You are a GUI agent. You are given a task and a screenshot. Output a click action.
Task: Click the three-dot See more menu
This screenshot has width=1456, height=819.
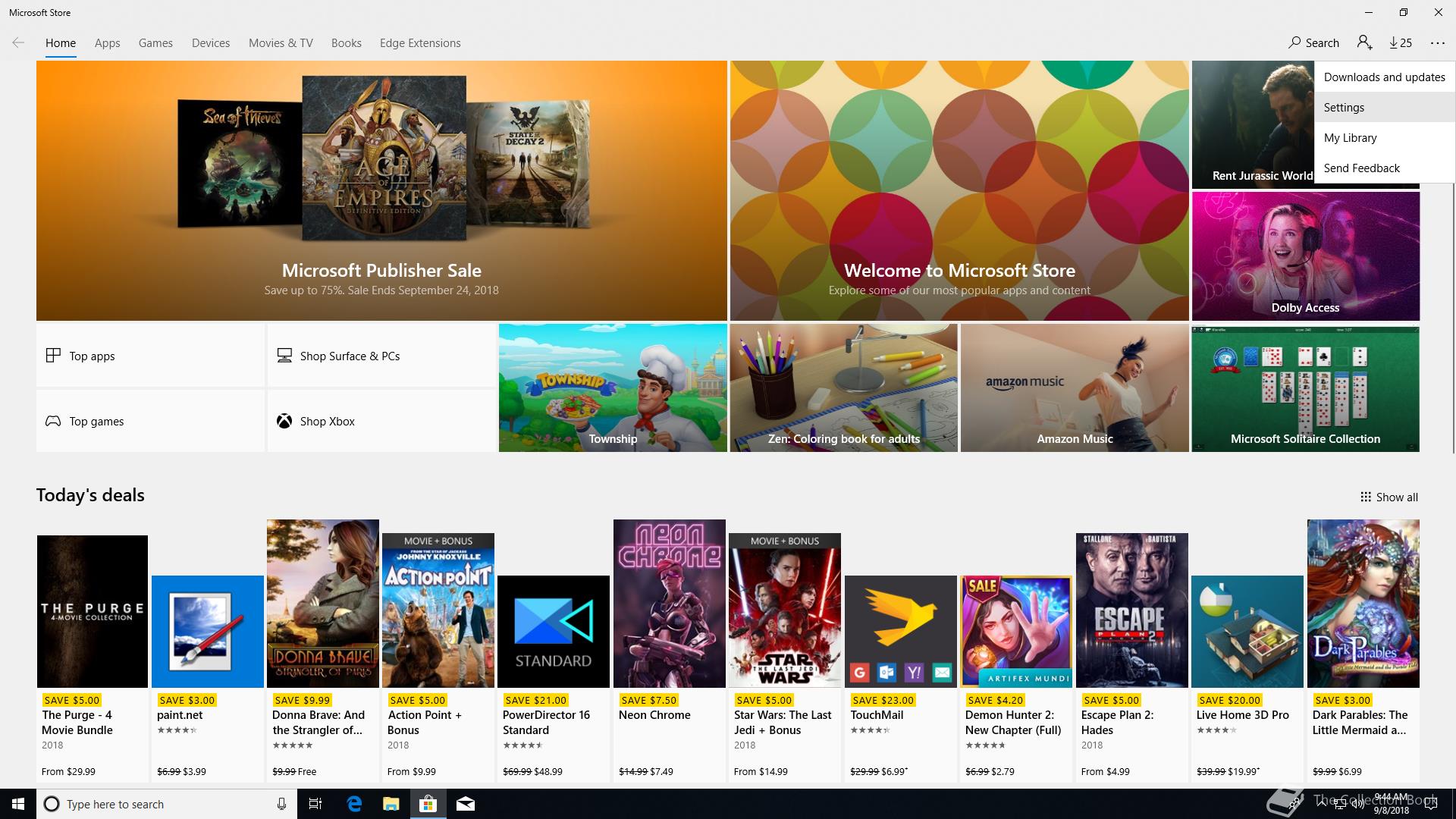tap(1437, 43)
